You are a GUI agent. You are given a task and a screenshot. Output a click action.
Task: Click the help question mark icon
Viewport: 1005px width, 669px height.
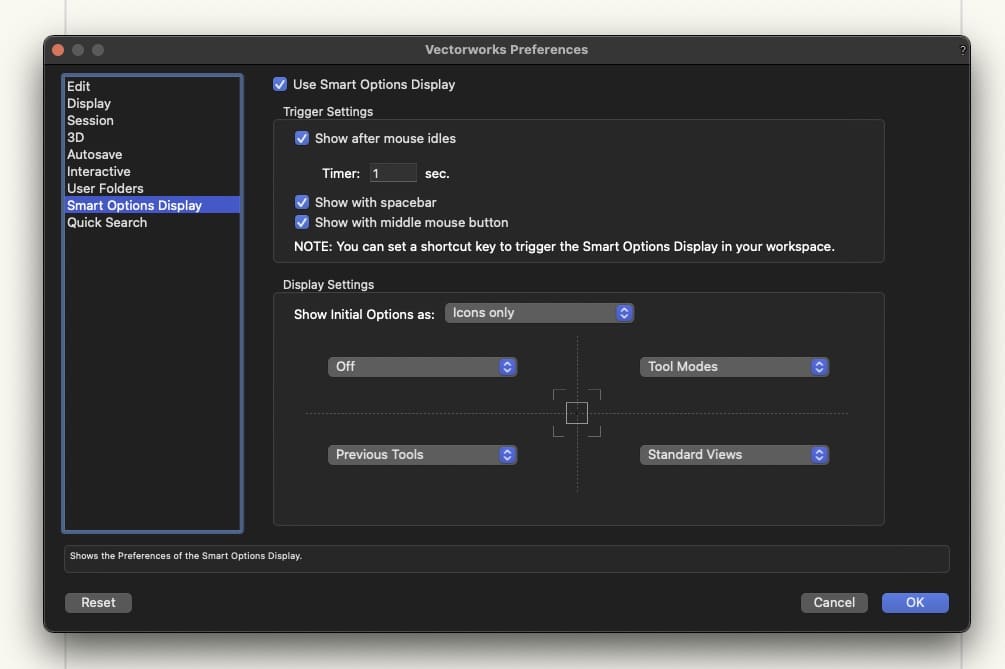963,50
